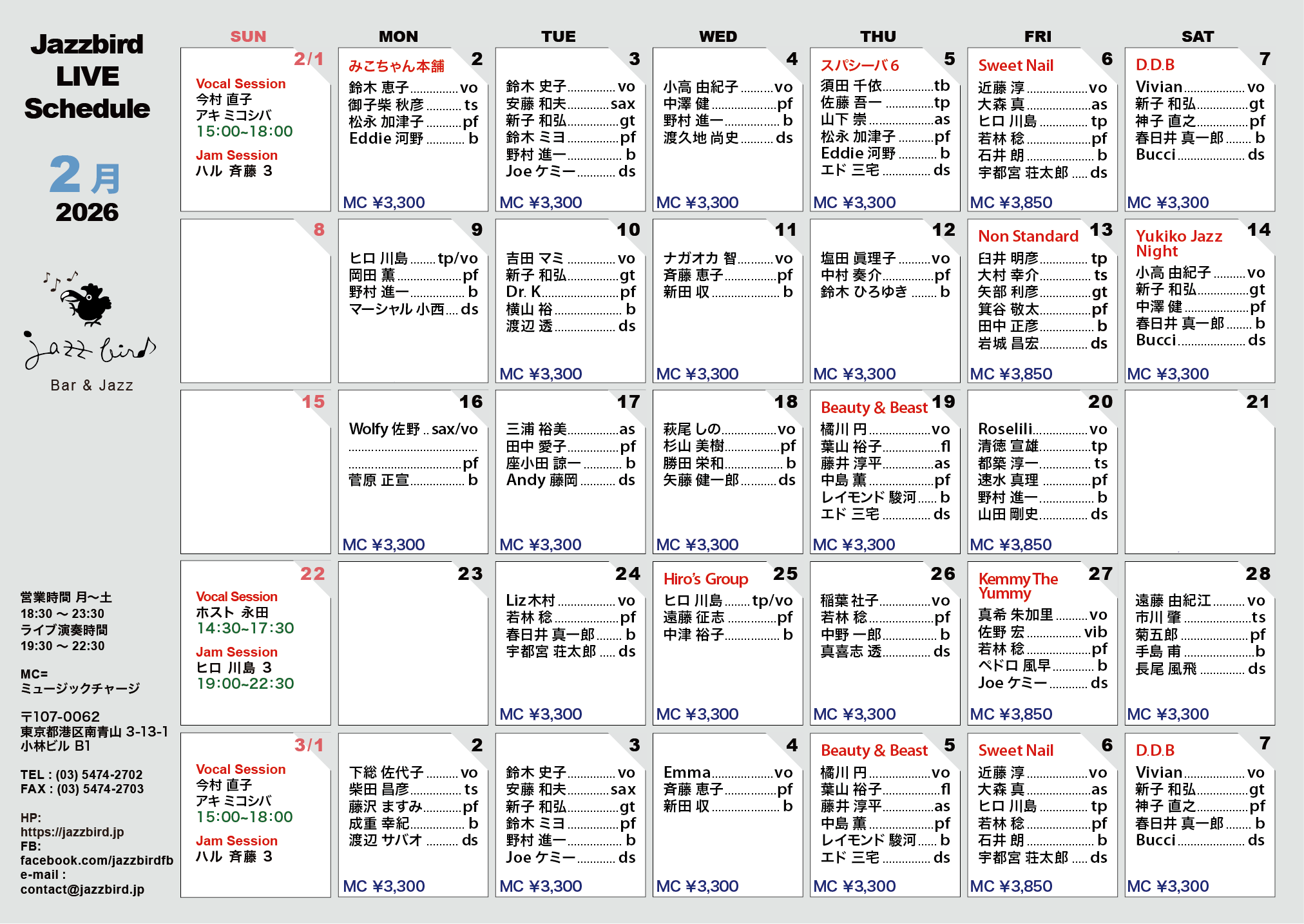
Task: Open the https://jazzbird.jp homepage link
Action: pyautogui.click(x=72, y=832)
